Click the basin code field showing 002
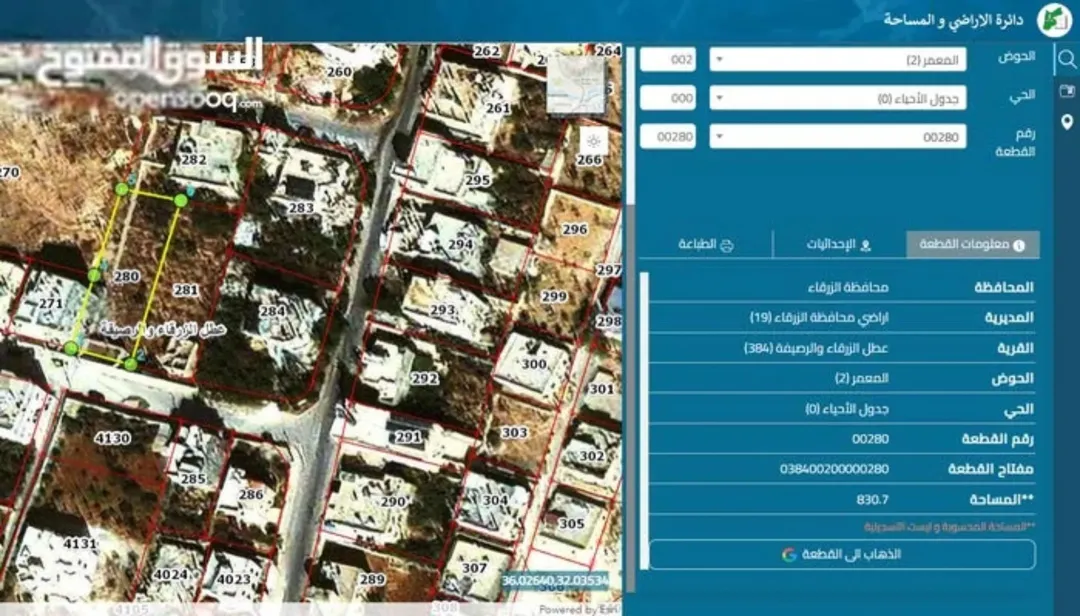This screenshot has height=616, width=1080. click(x=667, y=60)
